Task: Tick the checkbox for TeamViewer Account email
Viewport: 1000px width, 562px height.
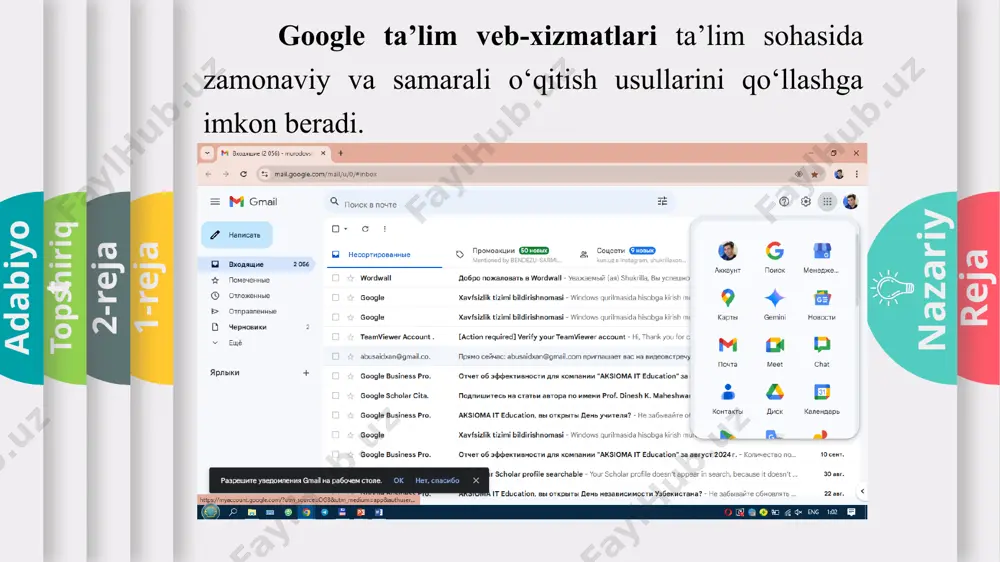Action: [335, 337]
